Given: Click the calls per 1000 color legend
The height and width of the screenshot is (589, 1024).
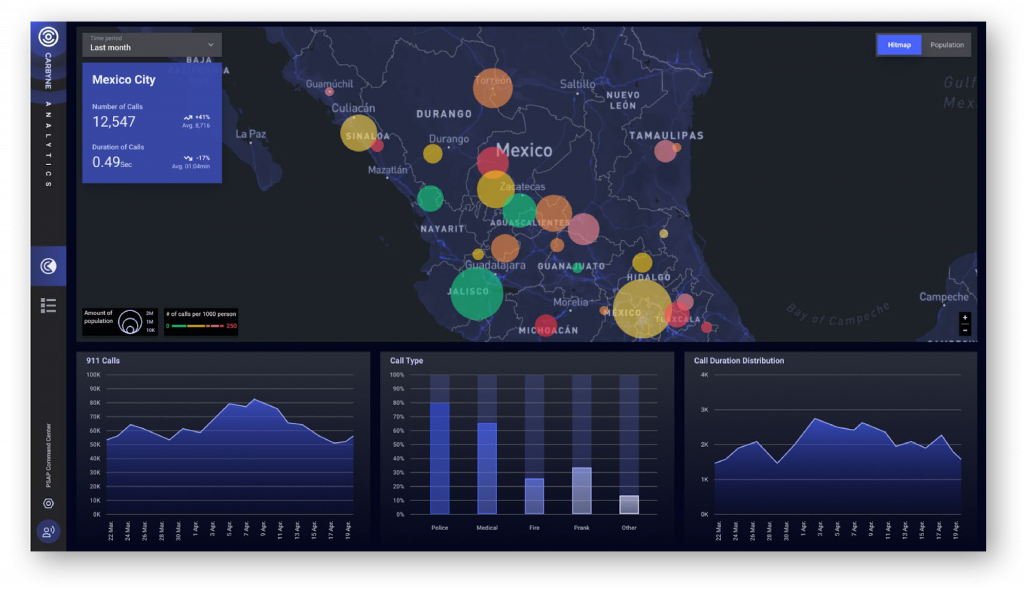Looking at the screenshot, I should coord(201,322).
